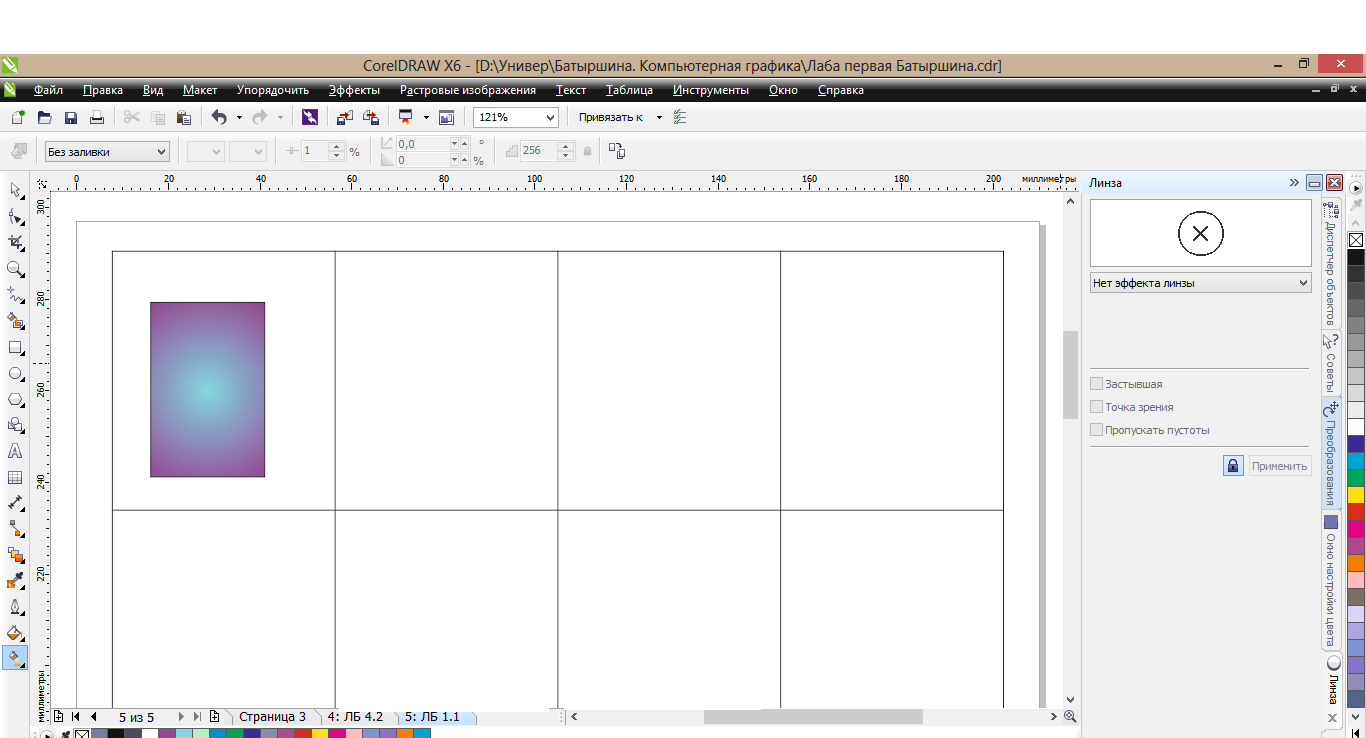Click the Save icon in toolbar
The width and height of the screenshot is (1366, 738).
[71, 118]
